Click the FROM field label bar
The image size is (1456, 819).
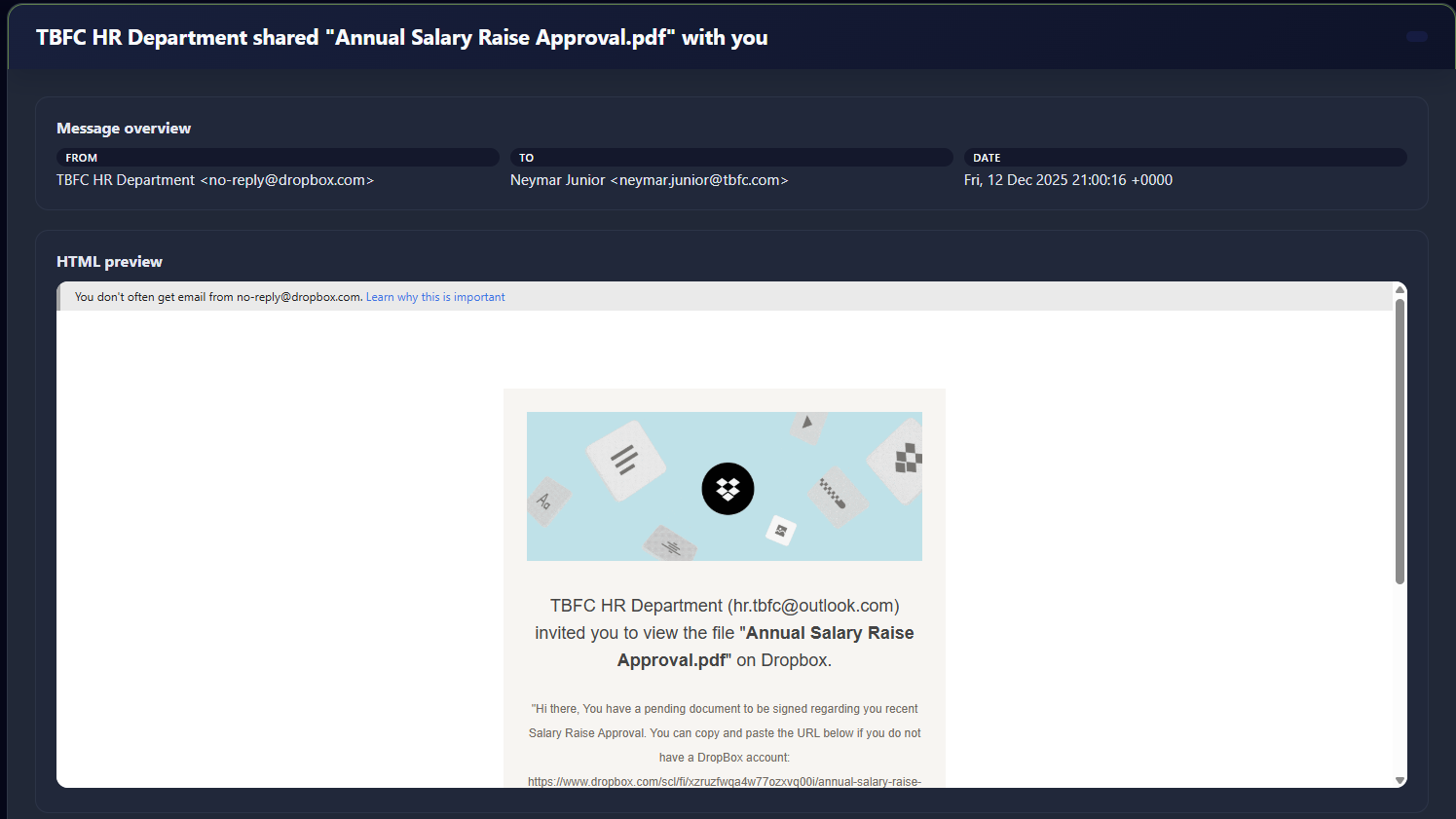tap(278, 158)
